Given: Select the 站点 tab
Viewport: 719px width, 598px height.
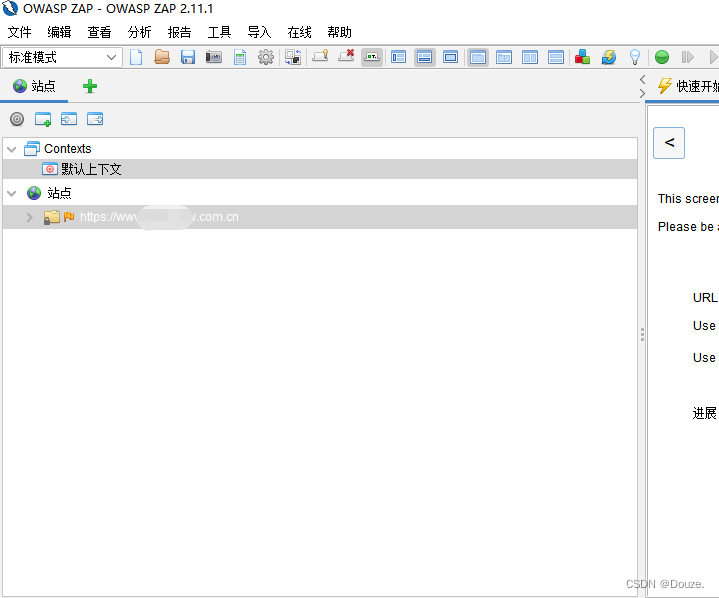Looking at the screenshot, I should [x=34, y=86].
